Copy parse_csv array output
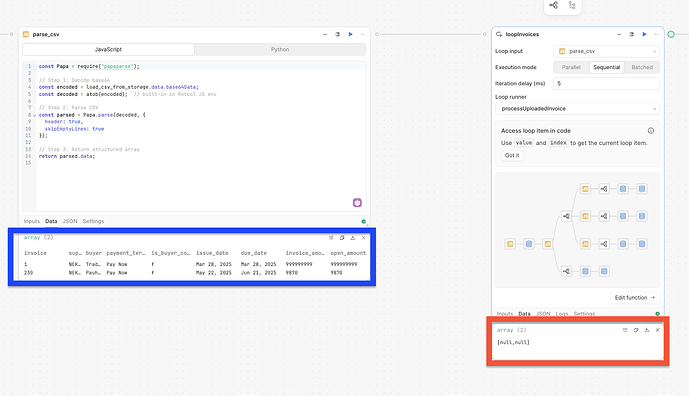This screenshot has height=396, width=689. (x=342, y=238)
